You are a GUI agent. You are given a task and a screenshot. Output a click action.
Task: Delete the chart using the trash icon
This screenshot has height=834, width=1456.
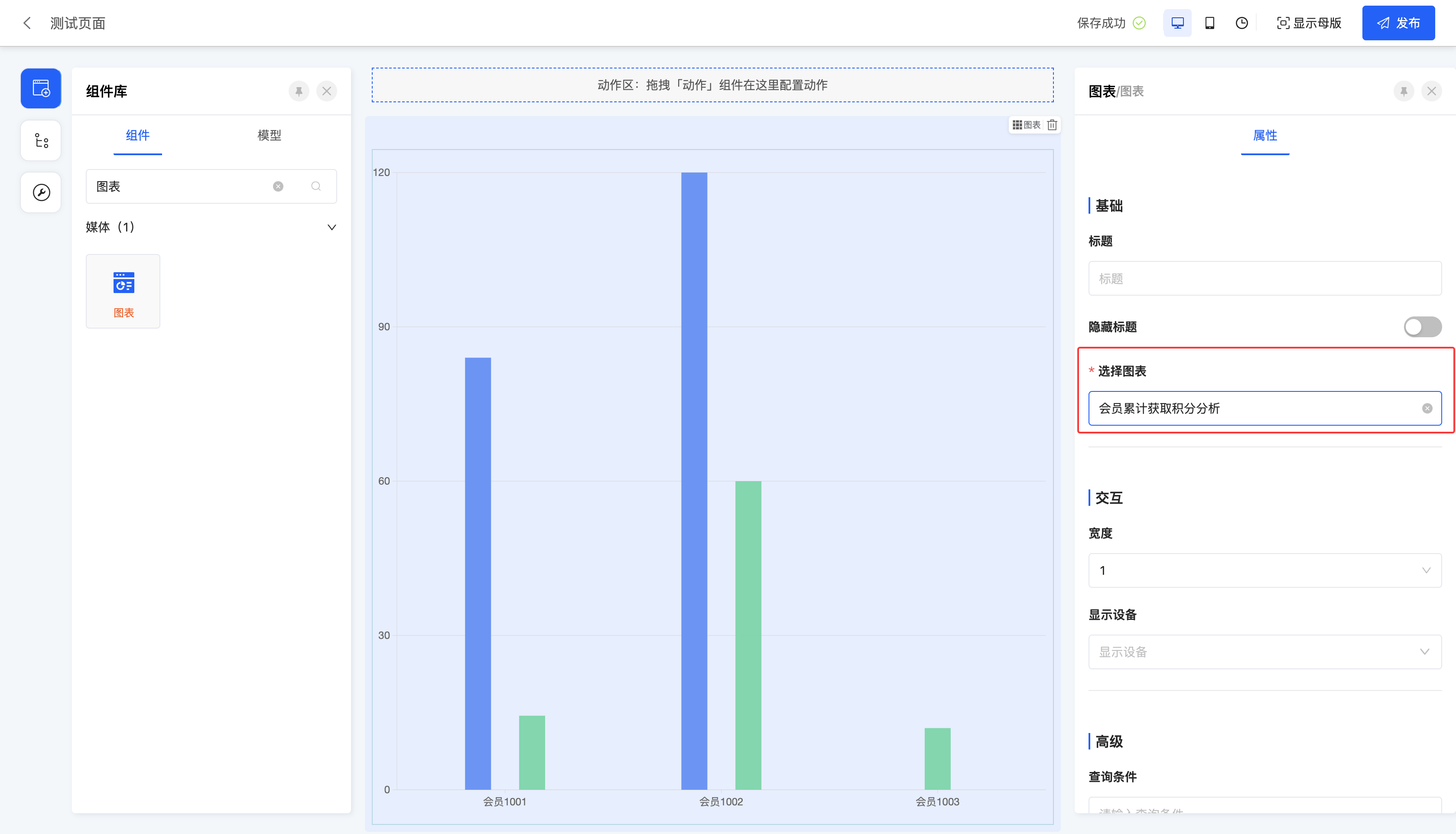(x=1052, y=125)
